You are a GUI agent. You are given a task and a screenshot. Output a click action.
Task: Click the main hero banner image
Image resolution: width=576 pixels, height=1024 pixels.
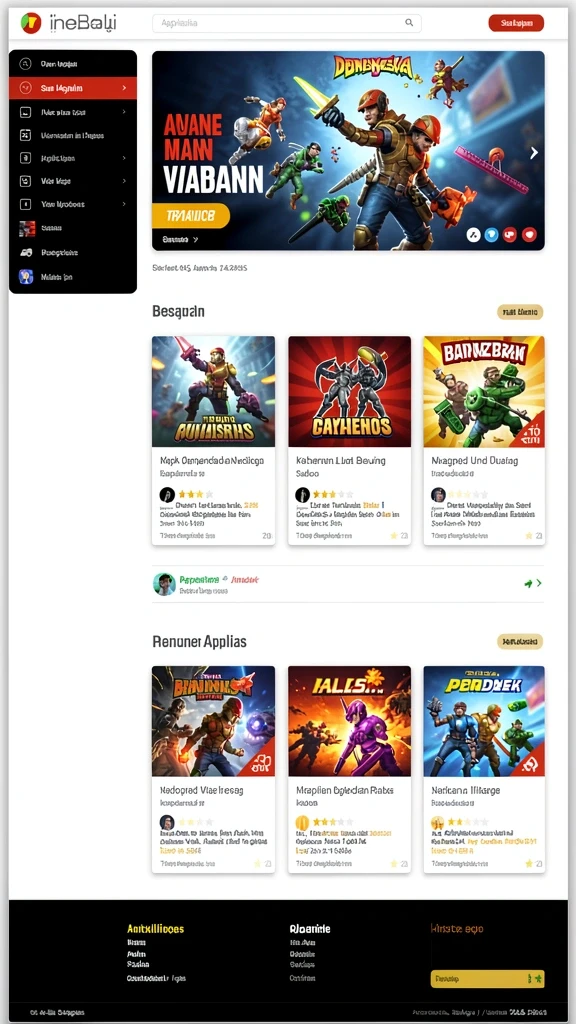click(x=348, y=151)
